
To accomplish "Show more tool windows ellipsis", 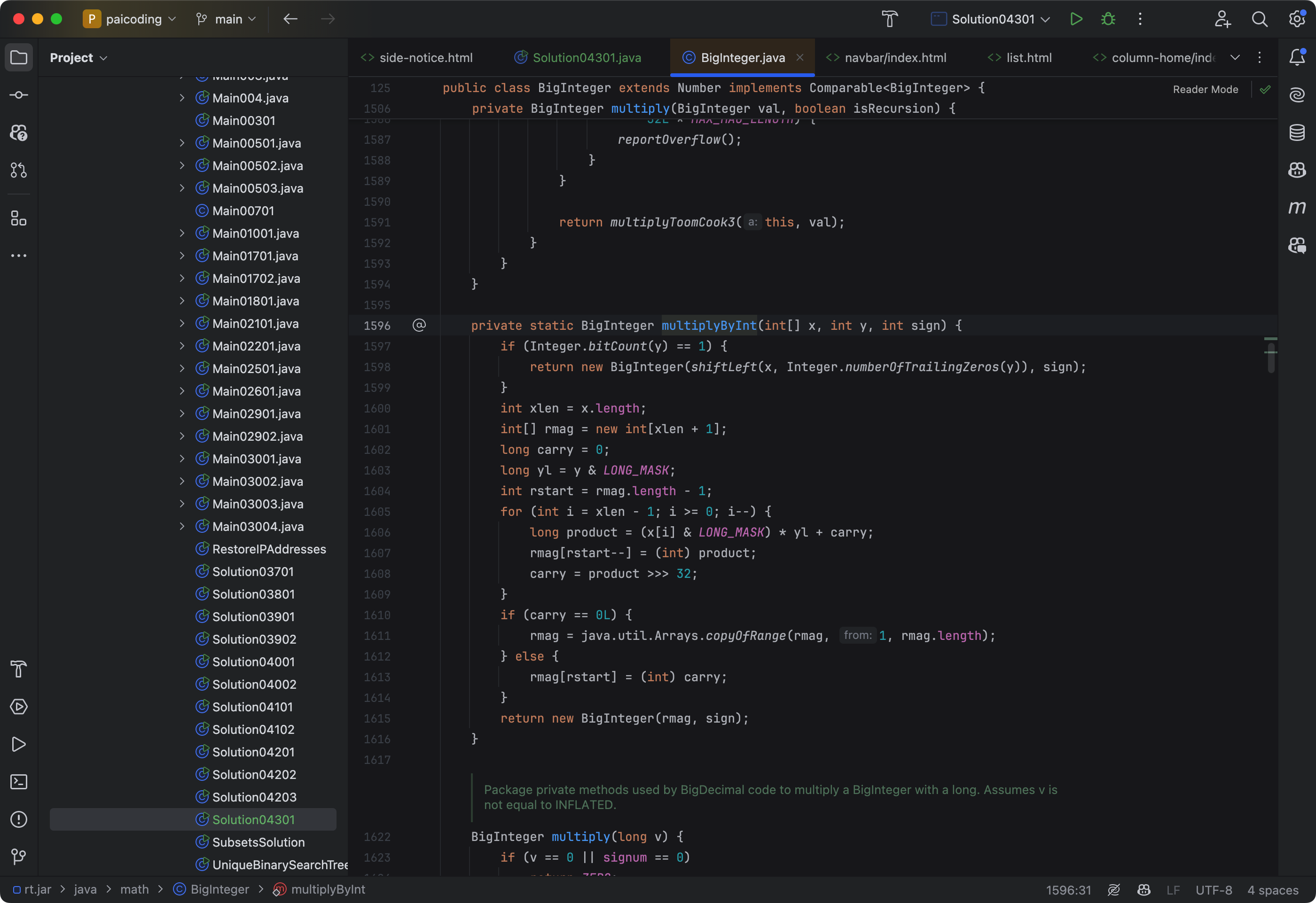I will (x=19, y=256).
